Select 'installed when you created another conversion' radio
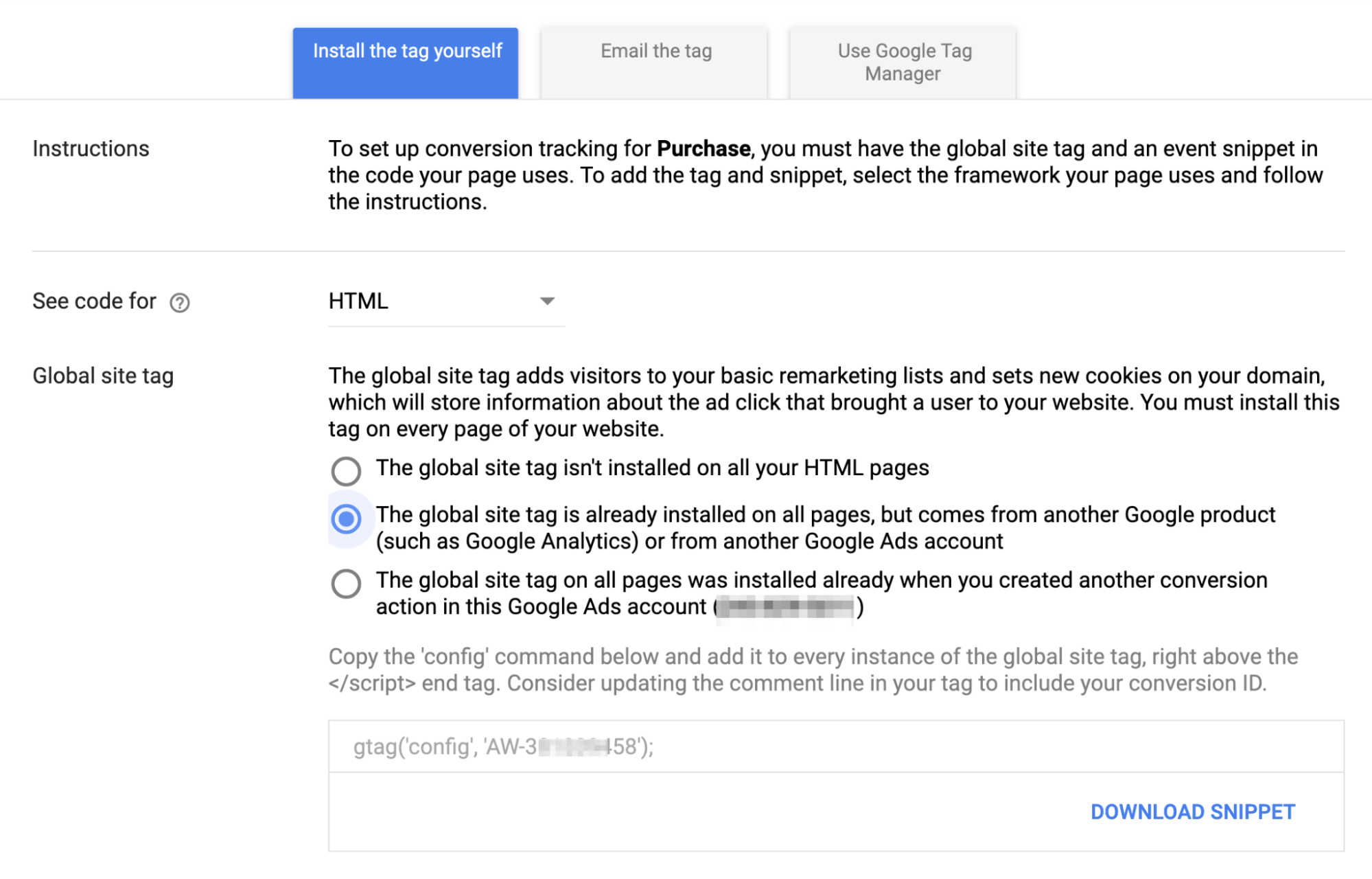Screen dimensions: 1372x879 click(x=346, y=584)
